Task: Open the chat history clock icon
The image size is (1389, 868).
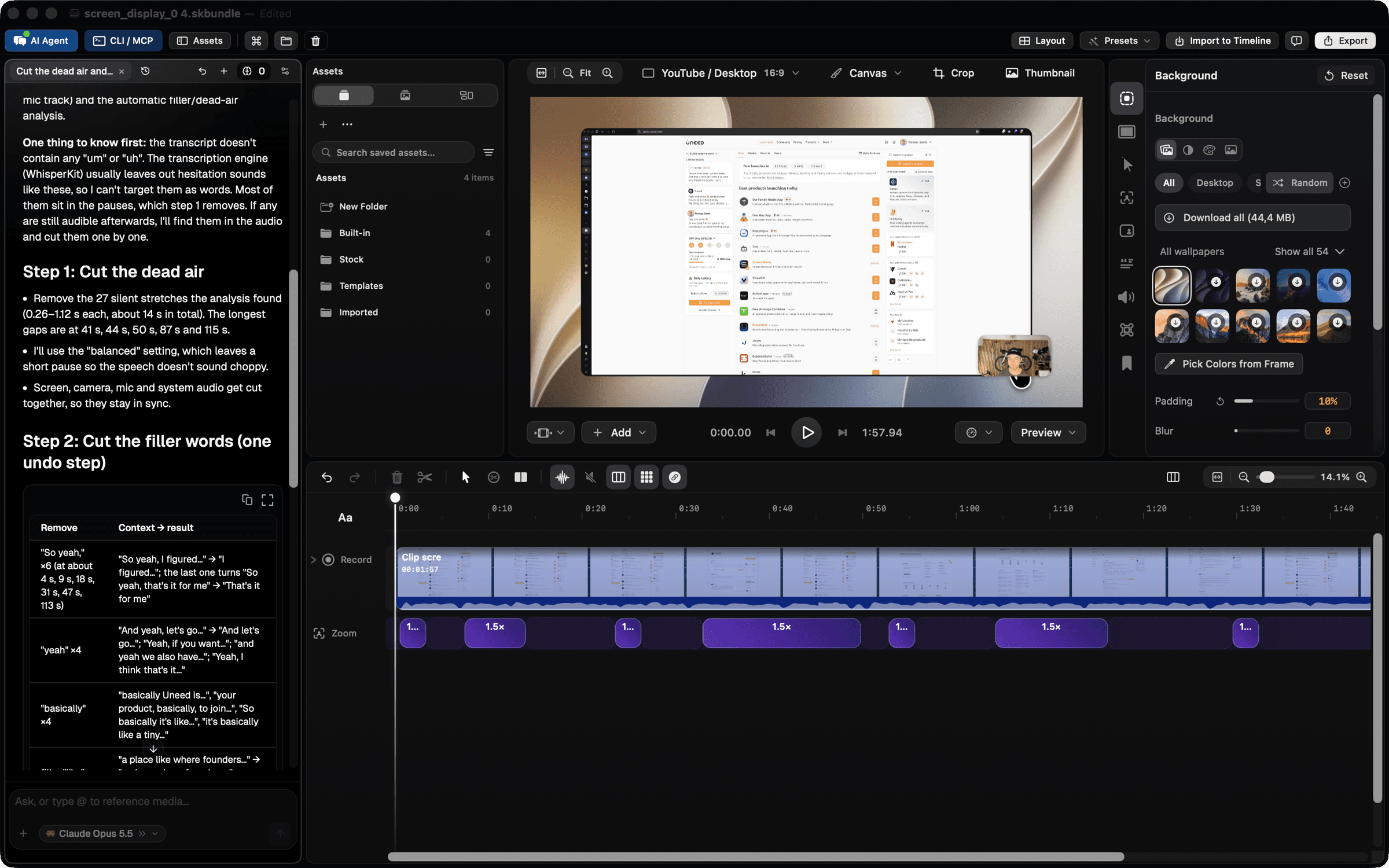Action: [145, 71]
